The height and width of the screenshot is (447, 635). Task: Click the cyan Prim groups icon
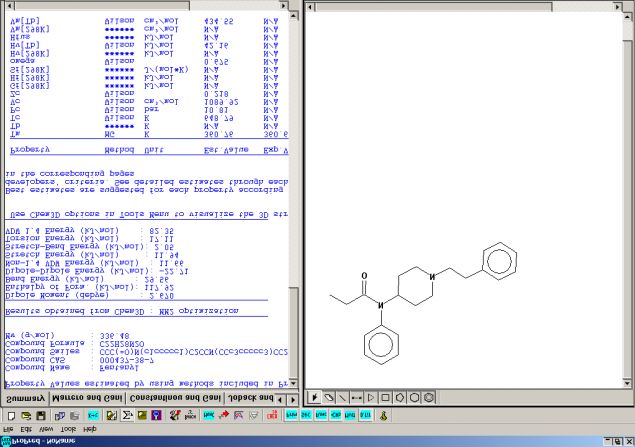click(x=292, y=415)
